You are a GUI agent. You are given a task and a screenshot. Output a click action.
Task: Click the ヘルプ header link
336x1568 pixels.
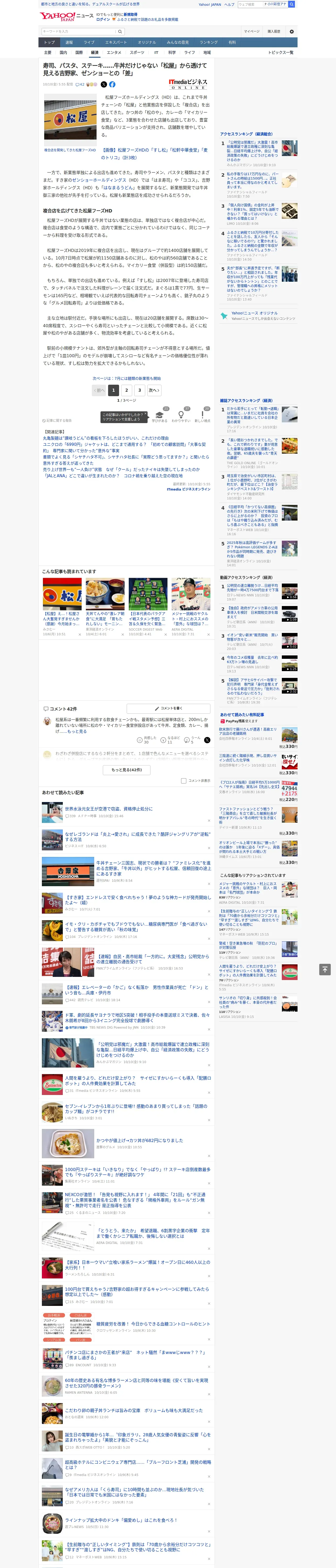coord(229,4)
